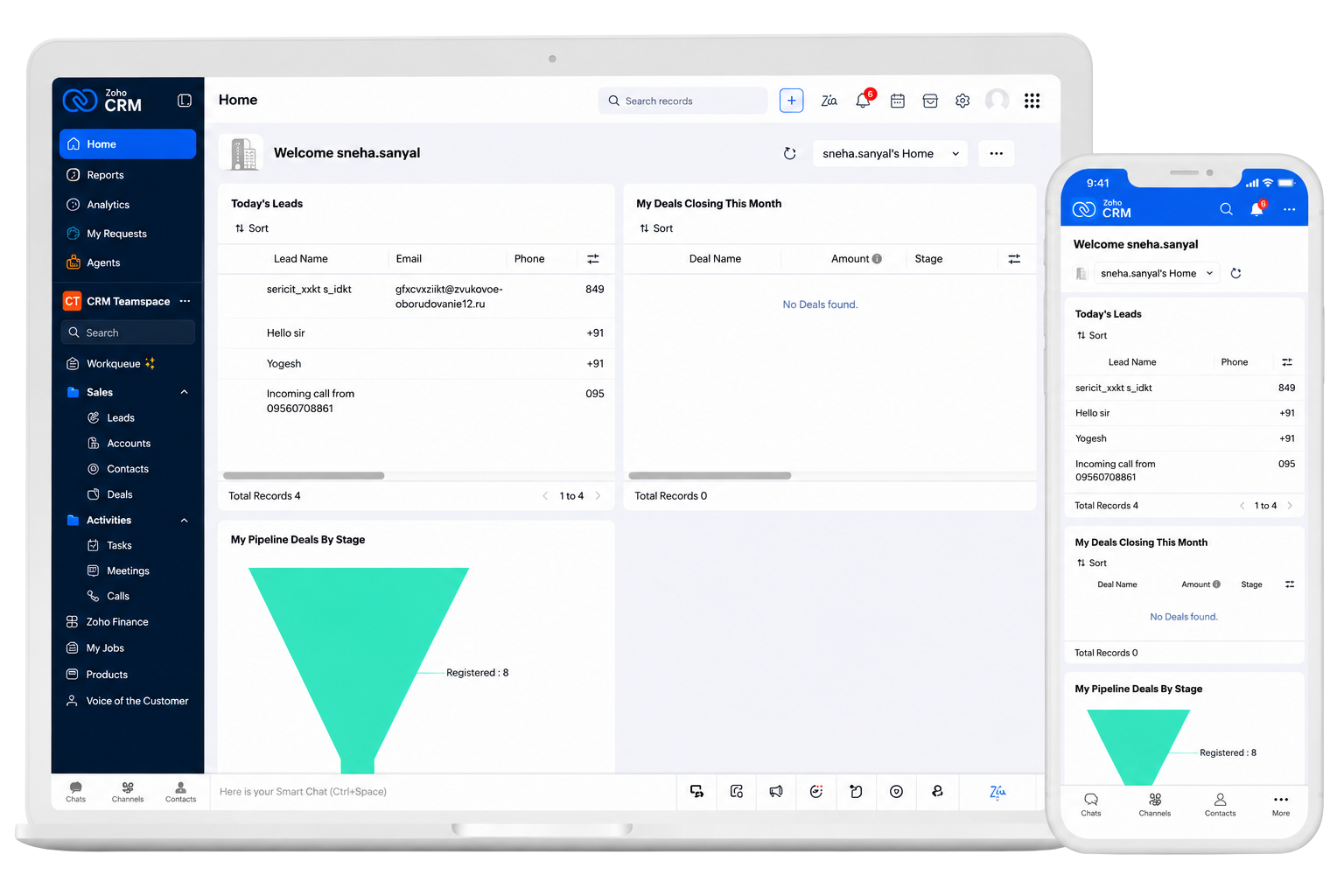Open More tab on phone bottom bar
Screen dimensions: 1344x896
coord(1281,805)
